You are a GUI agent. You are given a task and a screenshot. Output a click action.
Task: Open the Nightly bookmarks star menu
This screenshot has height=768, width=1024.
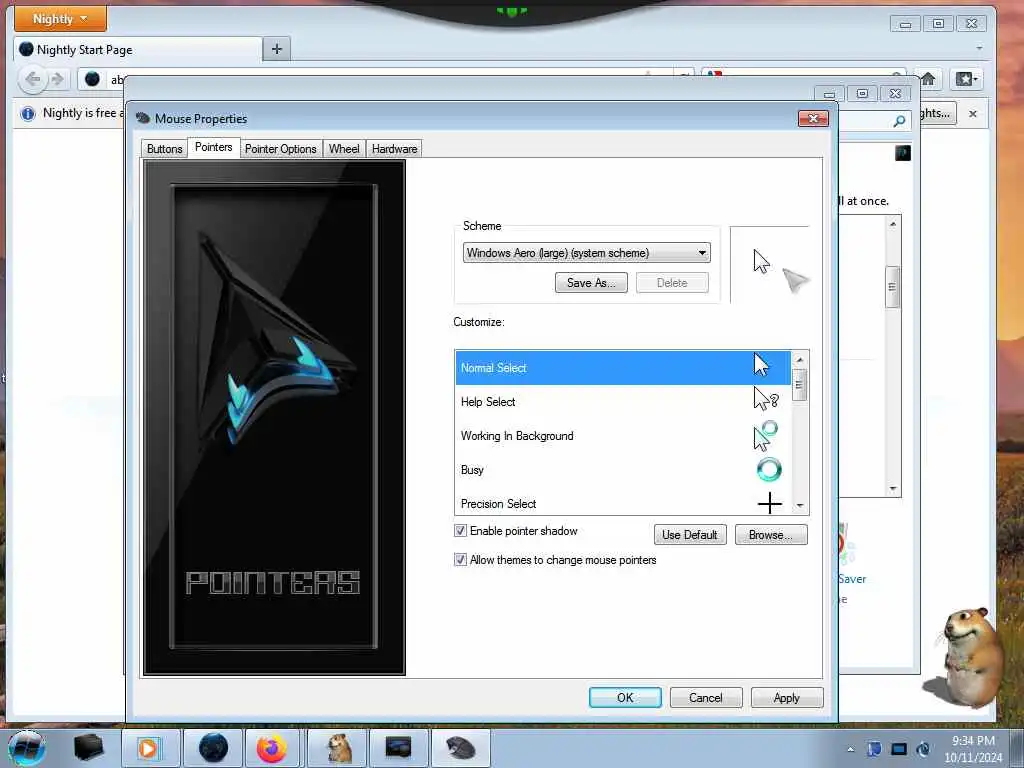point(967,80)
